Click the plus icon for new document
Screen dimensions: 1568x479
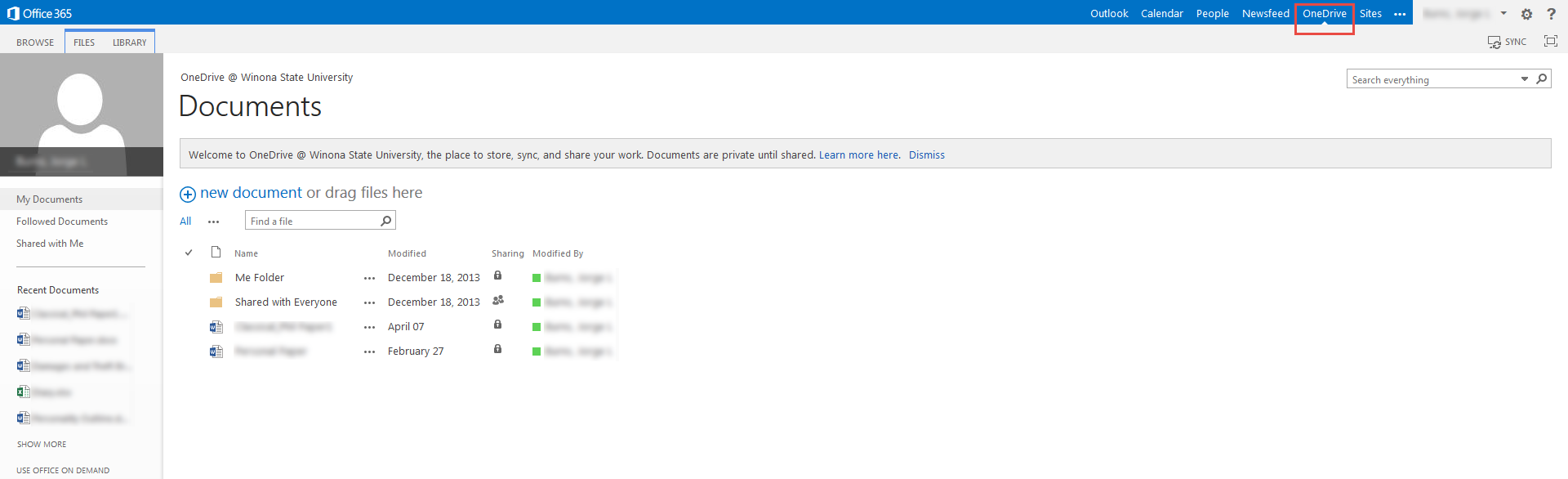tap(188, 194)
